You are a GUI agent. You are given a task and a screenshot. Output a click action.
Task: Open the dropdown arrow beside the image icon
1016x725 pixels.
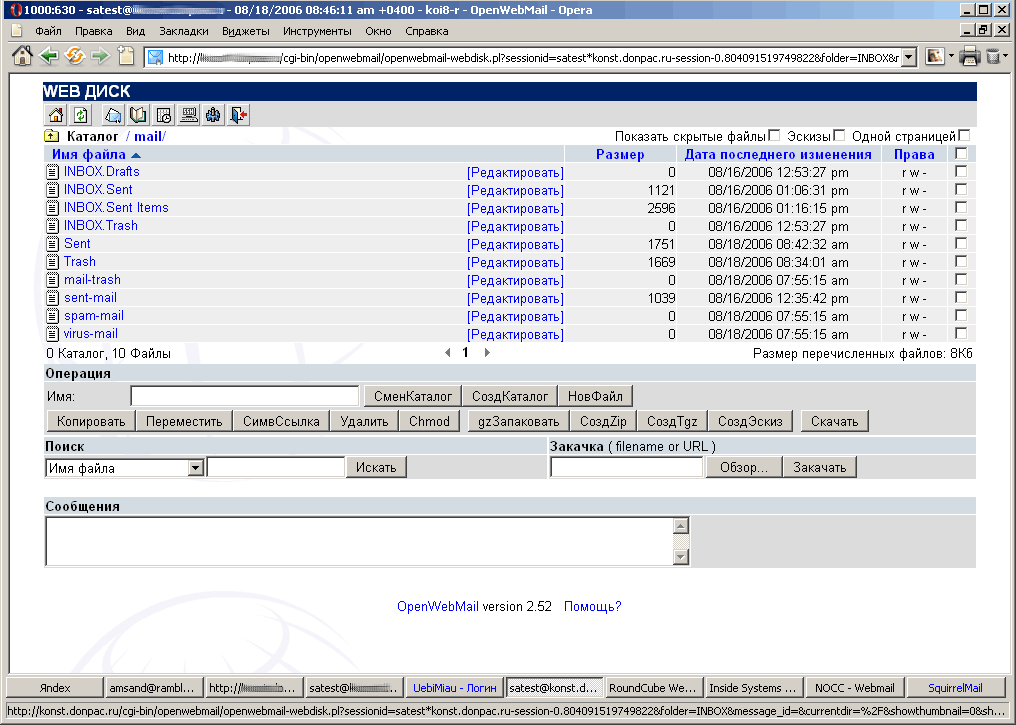coord(951,56)
